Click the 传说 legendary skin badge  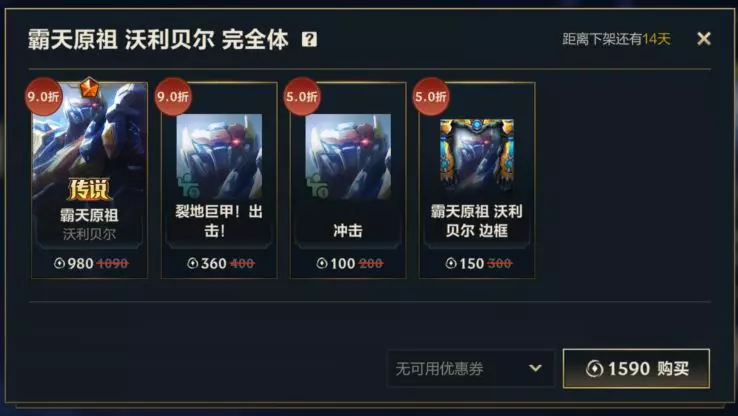click(x=88, y=189)
